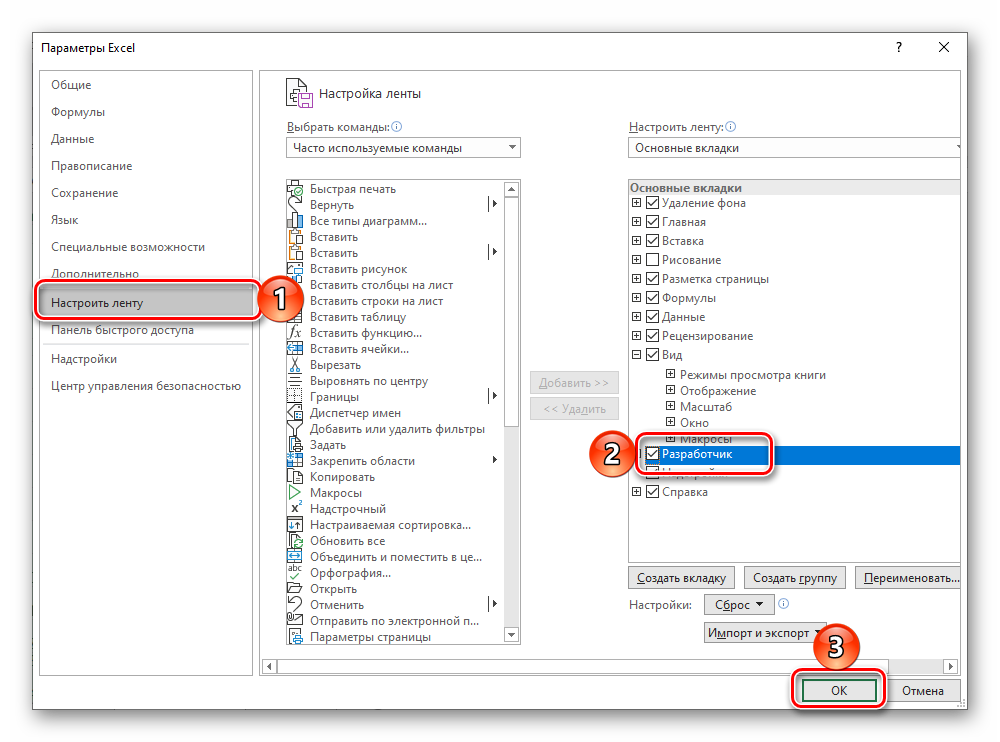Click the Надстрочный superscript icon

click(x=295, y=508)
